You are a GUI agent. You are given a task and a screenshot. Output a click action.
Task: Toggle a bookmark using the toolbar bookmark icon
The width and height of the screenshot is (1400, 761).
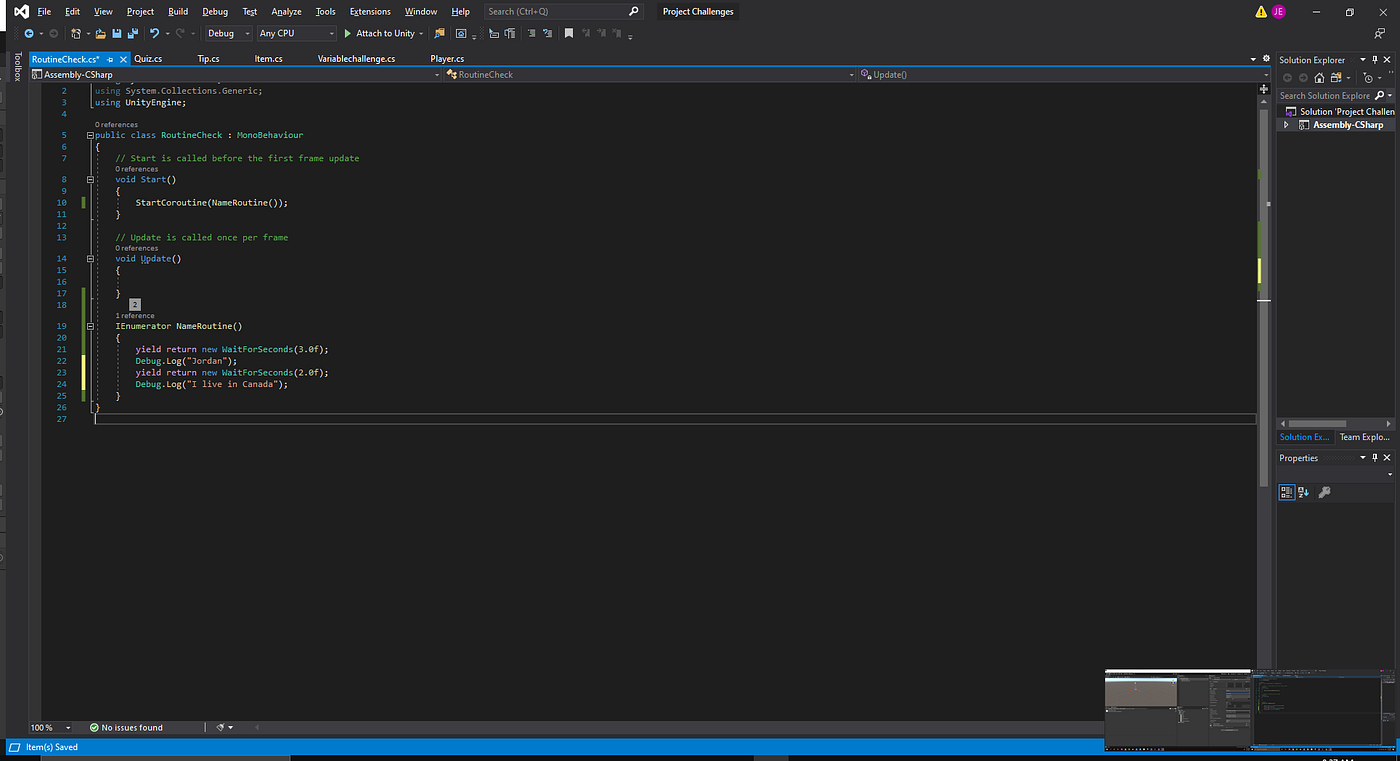click(x=568, y=33)
